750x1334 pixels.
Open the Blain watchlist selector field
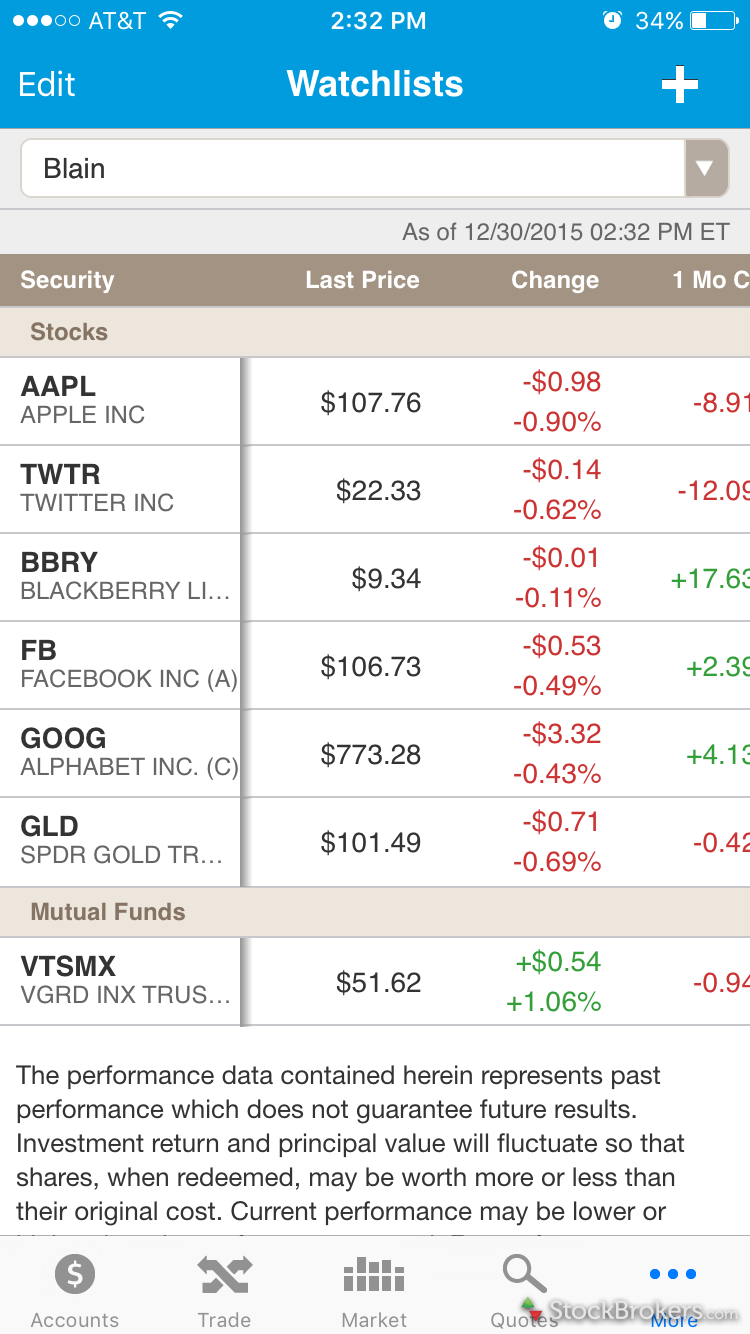click(x=352, y=169)
